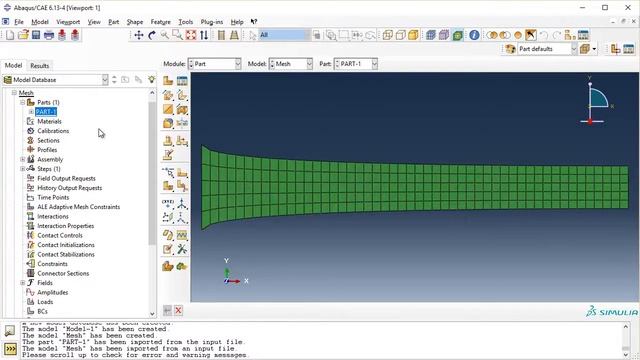Expand the Fields tree node
The width and height of the screenshot is (640, 360).
pyautogui.click(x=23, y=283)
